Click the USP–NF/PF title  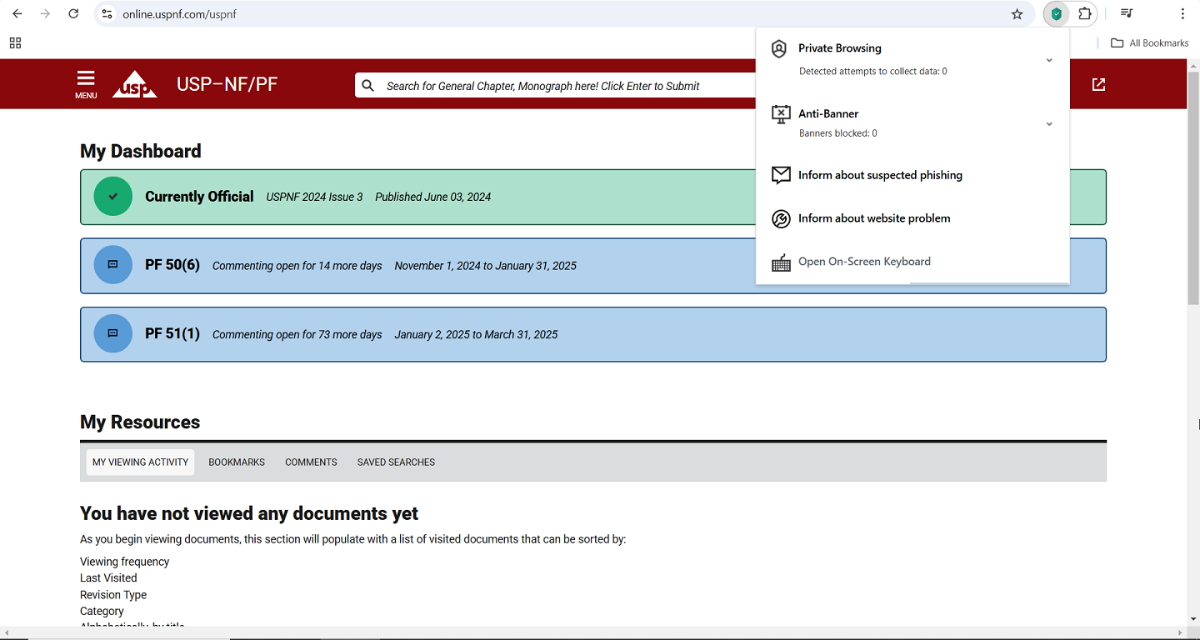click(x=227, y=84)
